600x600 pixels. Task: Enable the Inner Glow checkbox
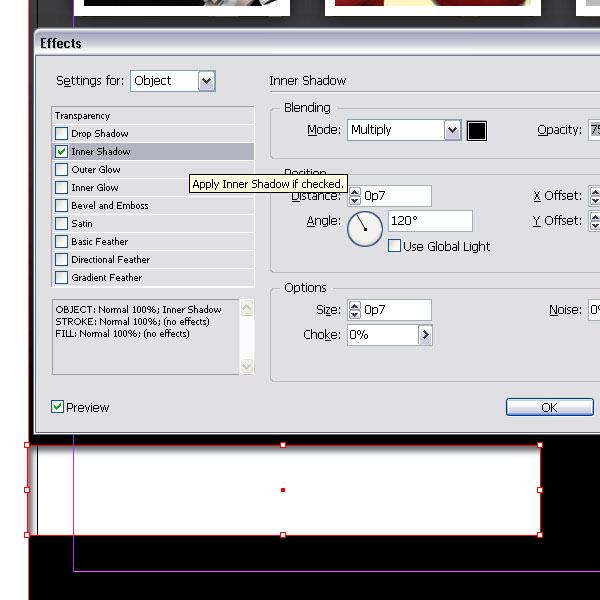click(x=61, y=188)
